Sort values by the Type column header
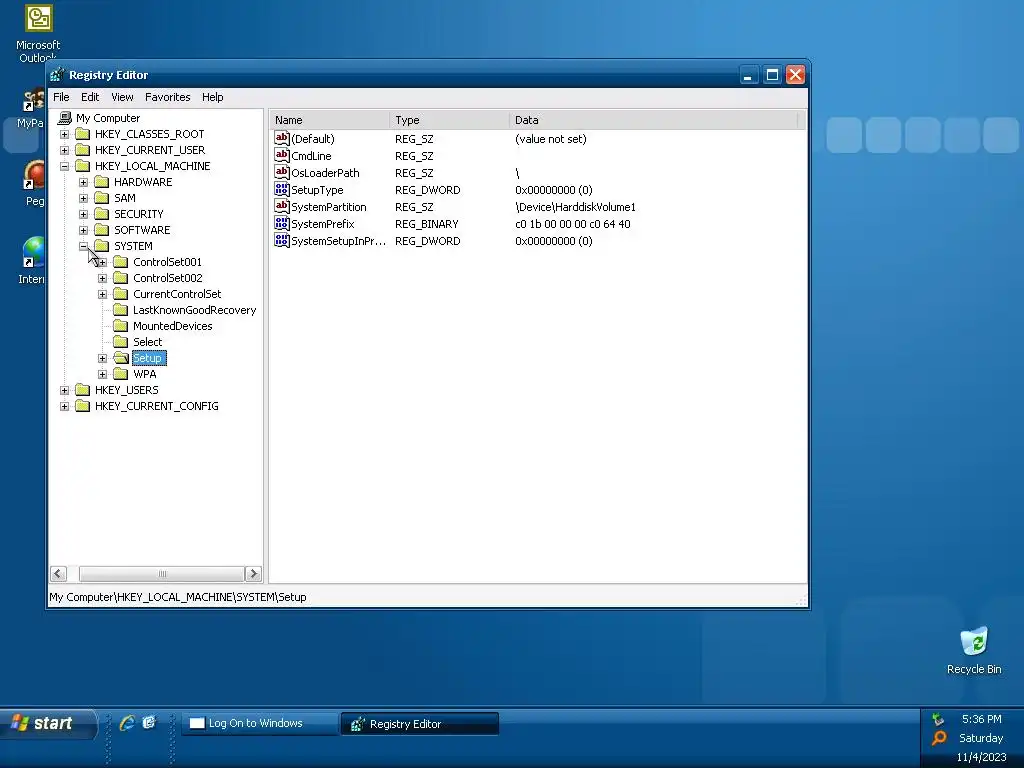Viewport: 1024px width, 768px height. point(449,120)
